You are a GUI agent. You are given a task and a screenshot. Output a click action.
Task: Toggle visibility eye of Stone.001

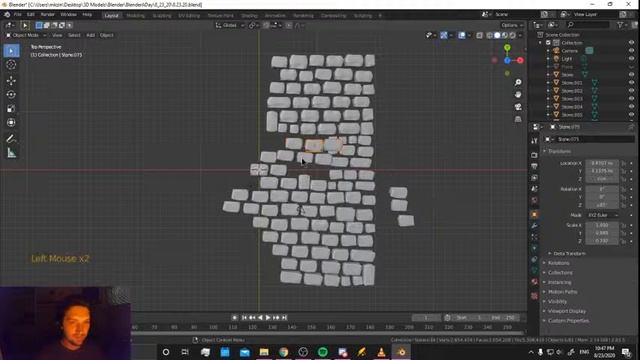[x=631, y=83]
